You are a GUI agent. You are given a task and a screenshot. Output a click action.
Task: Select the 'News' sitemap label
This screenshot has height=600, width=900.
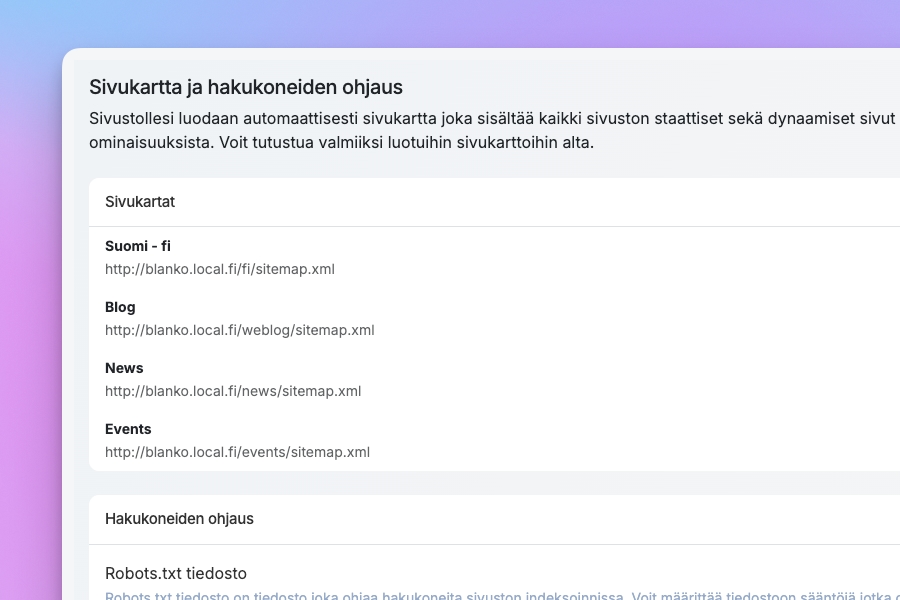pos(124,368)
